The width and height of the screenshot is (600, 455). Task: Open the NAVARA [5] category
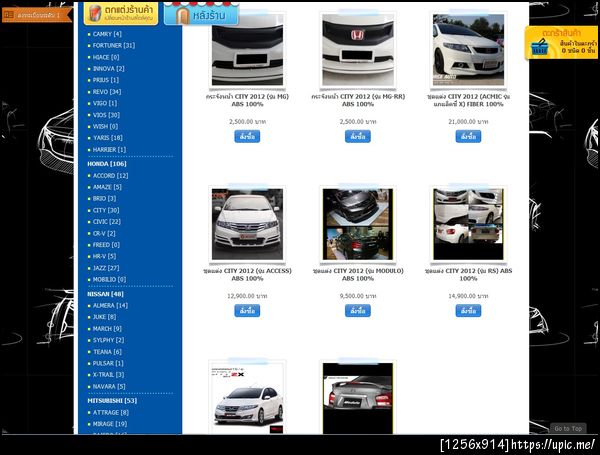109,387
